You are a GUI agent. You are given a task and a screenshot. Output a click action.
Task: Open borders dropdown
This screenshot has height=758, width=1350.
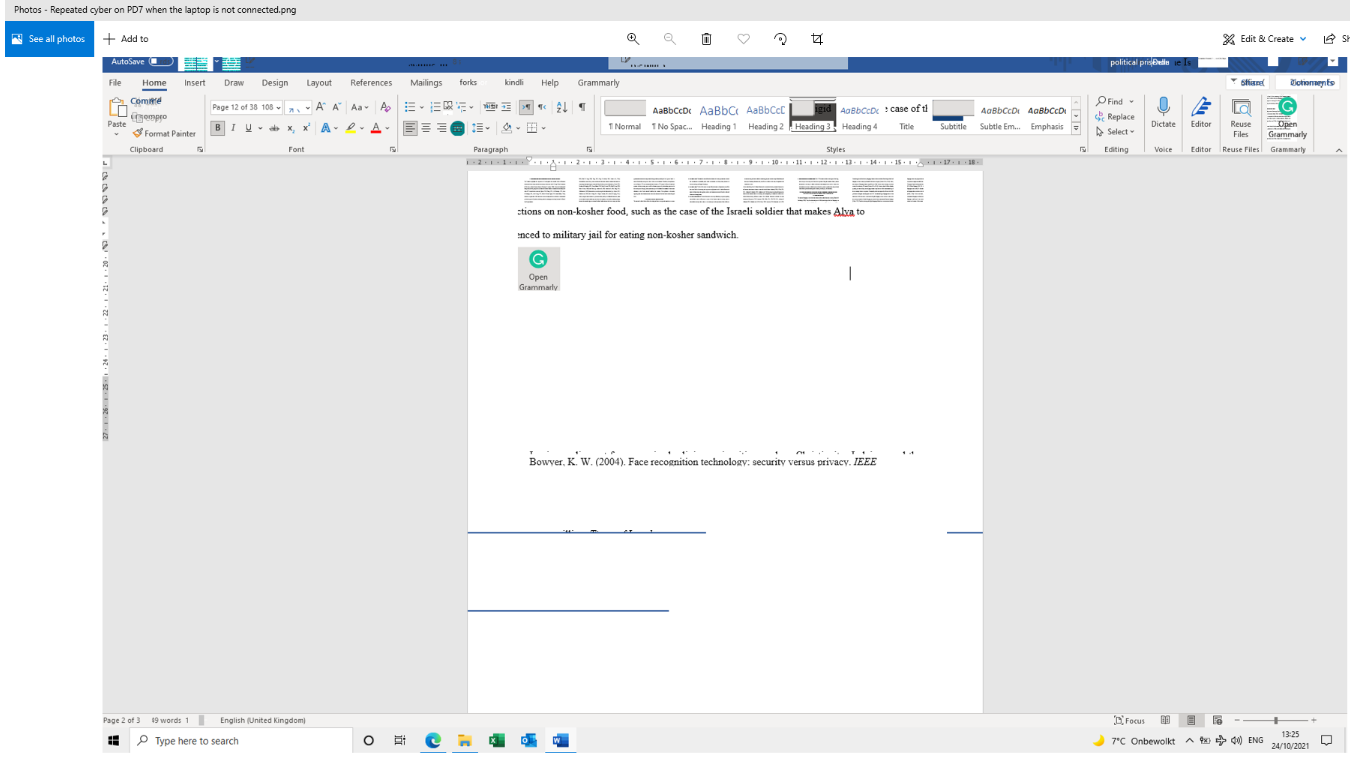(543, 128)
